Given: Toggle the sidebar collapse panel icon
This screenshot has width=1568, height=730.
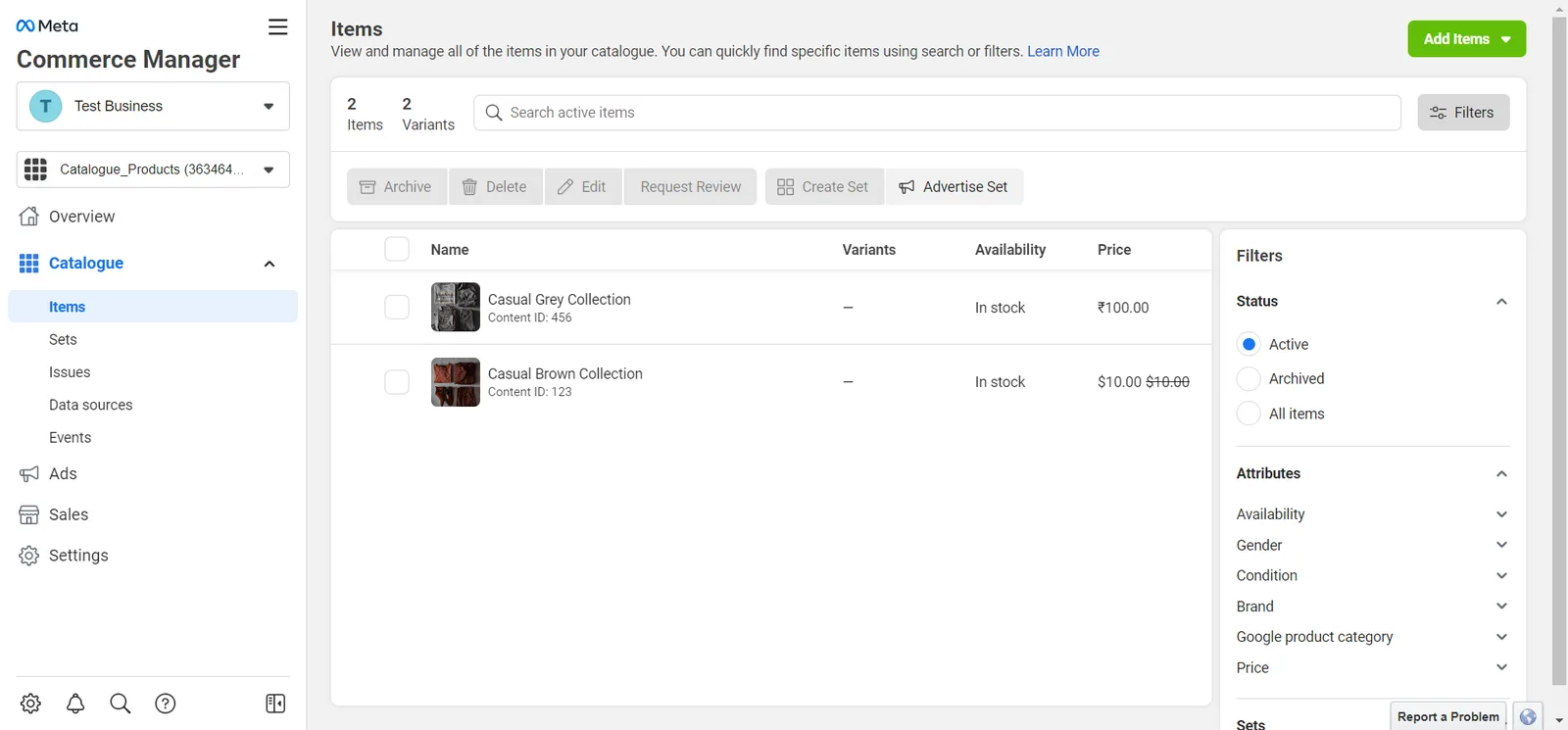Looking at the screenshot, I should [275, 704].
